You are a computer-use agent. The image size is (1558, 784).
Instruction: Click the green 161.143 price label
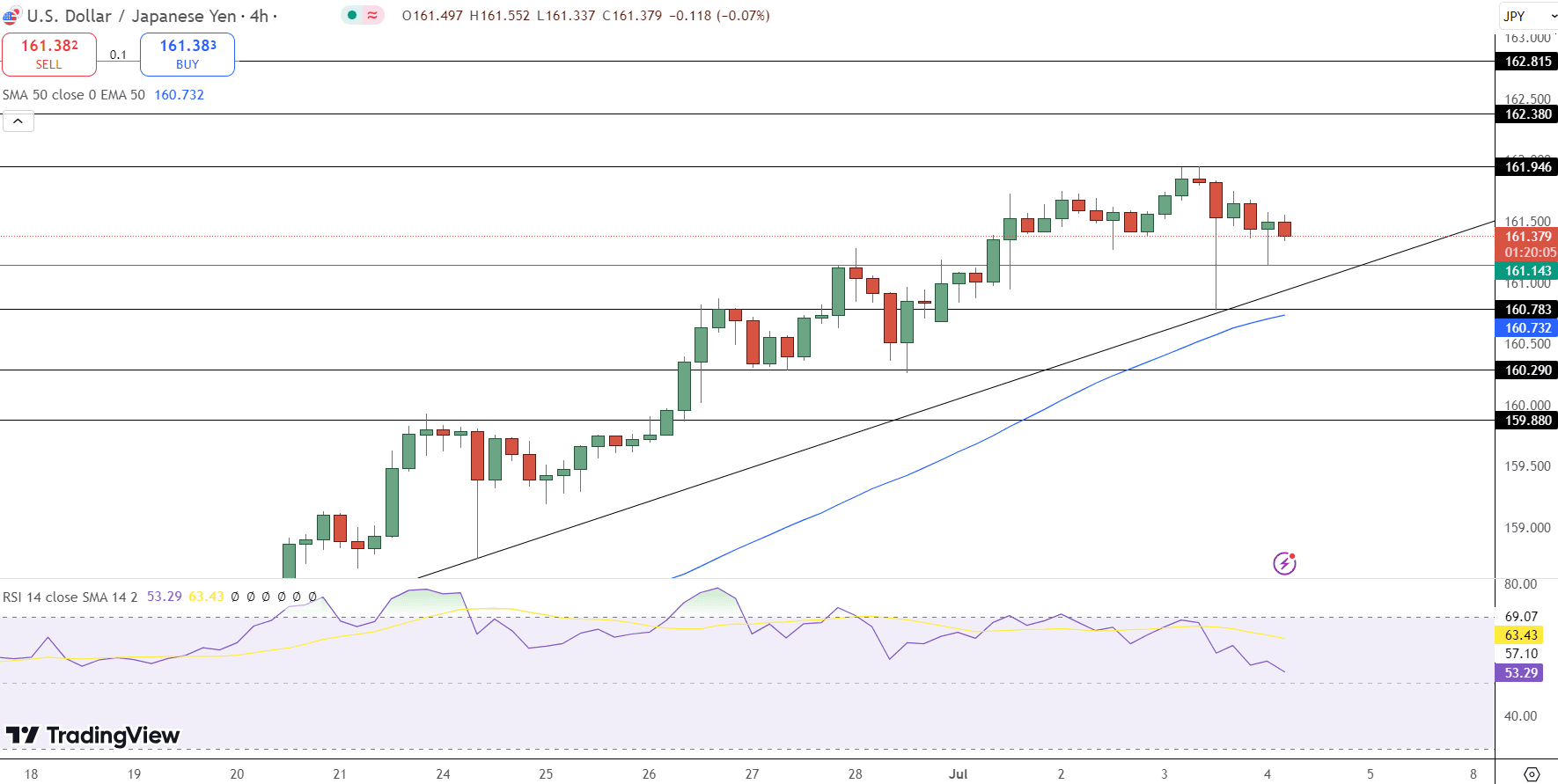click(1527, 271)
